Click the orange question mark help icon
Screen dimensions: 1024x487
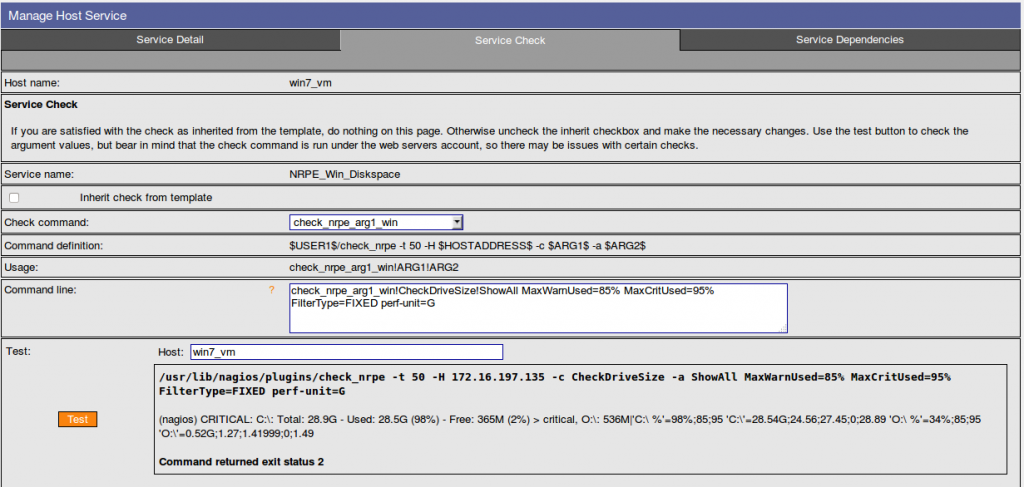click(x=271, y=290)
